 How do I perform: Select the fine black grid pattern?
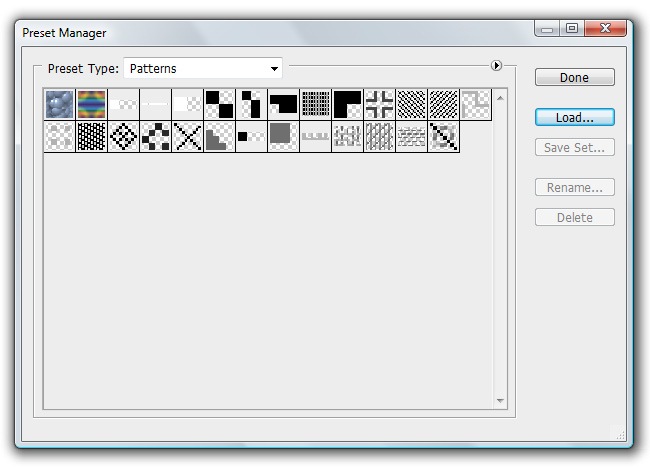tap(315, 104)
